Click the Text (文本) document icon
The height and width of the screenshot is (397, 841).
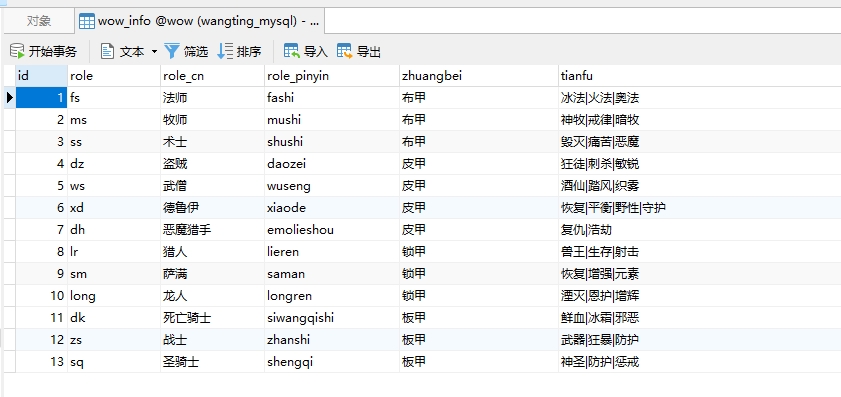pos(107,51)
